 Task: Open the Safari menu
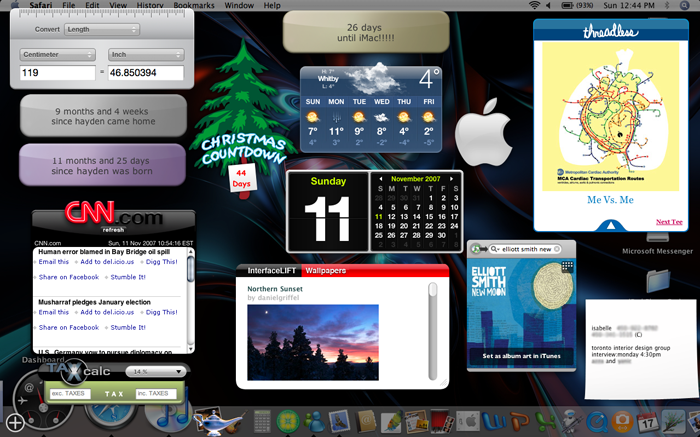click(41, 5)
